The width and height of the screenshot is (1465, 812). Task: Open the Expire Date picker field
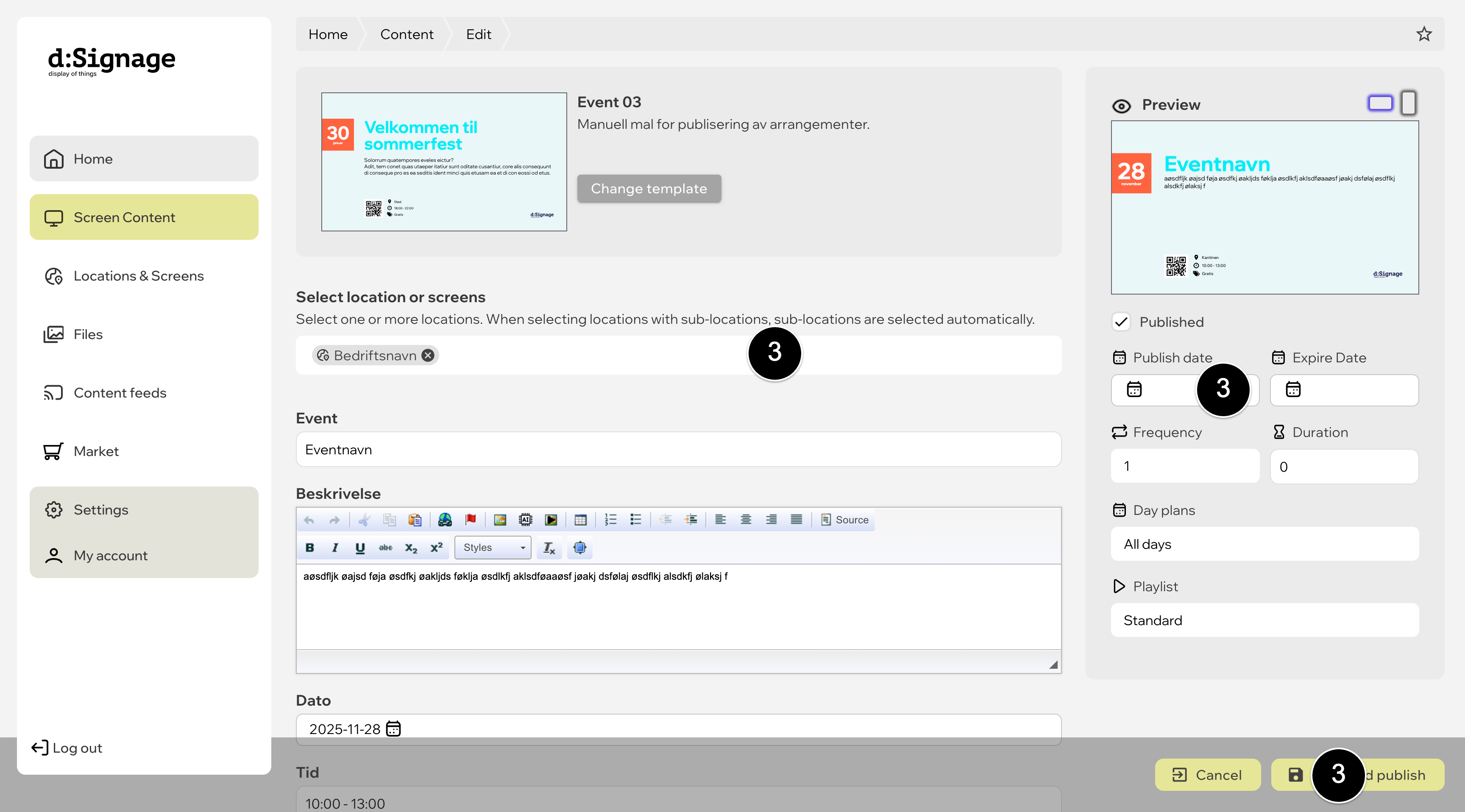pos(1344,390)
